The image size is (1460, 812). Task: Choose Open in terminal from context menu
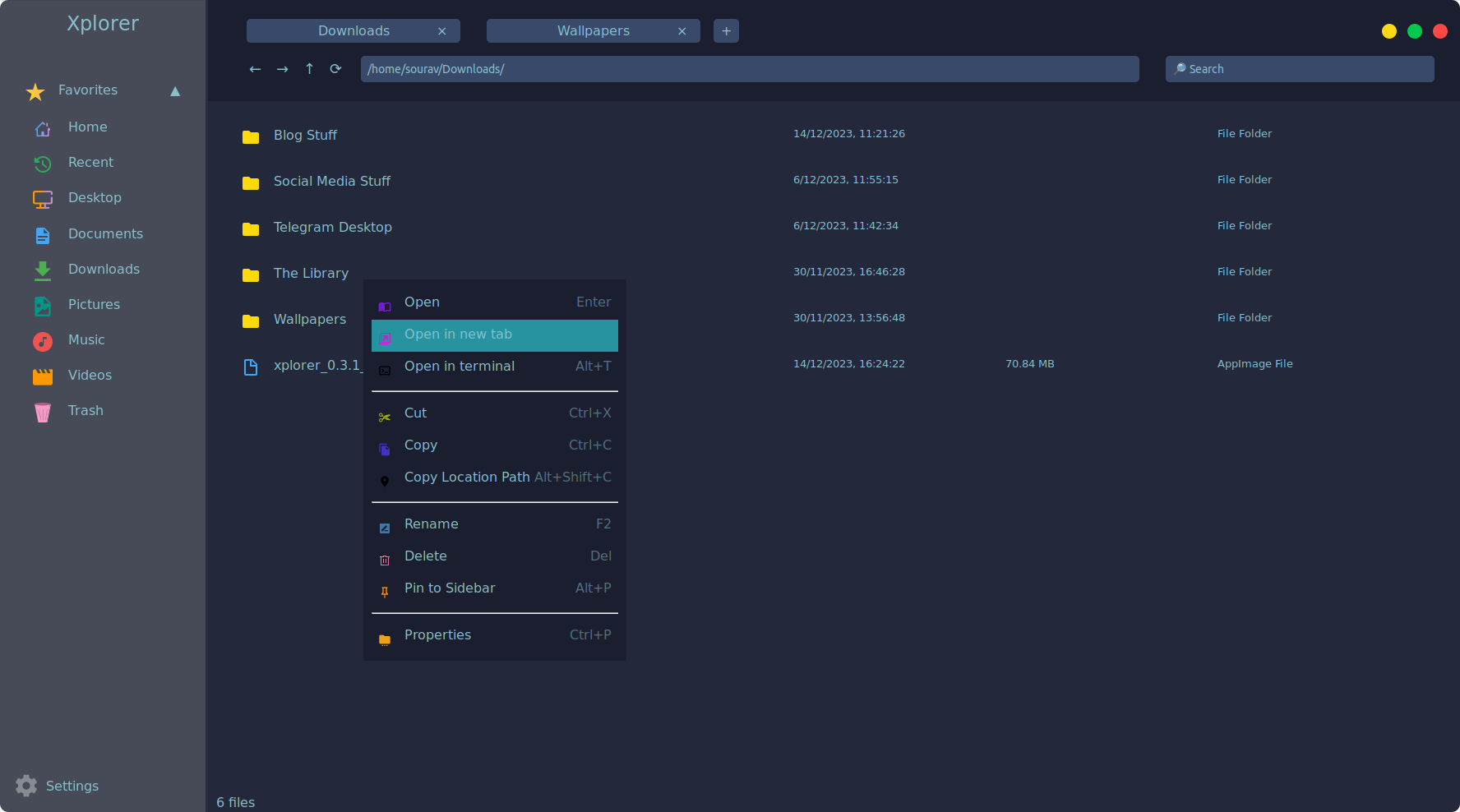(x=460, y=367)
